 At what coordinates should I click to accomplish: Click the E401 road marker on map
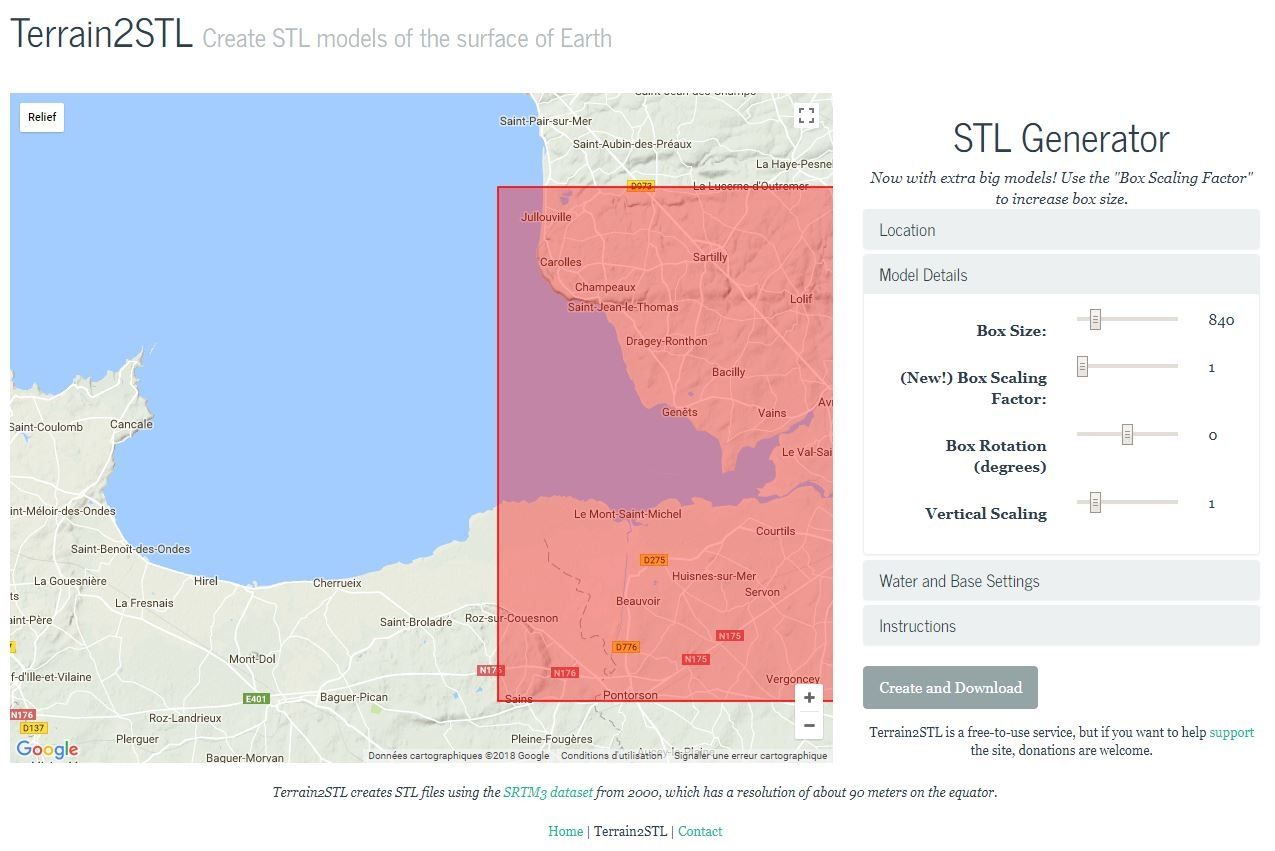click(x=257, y=699)
